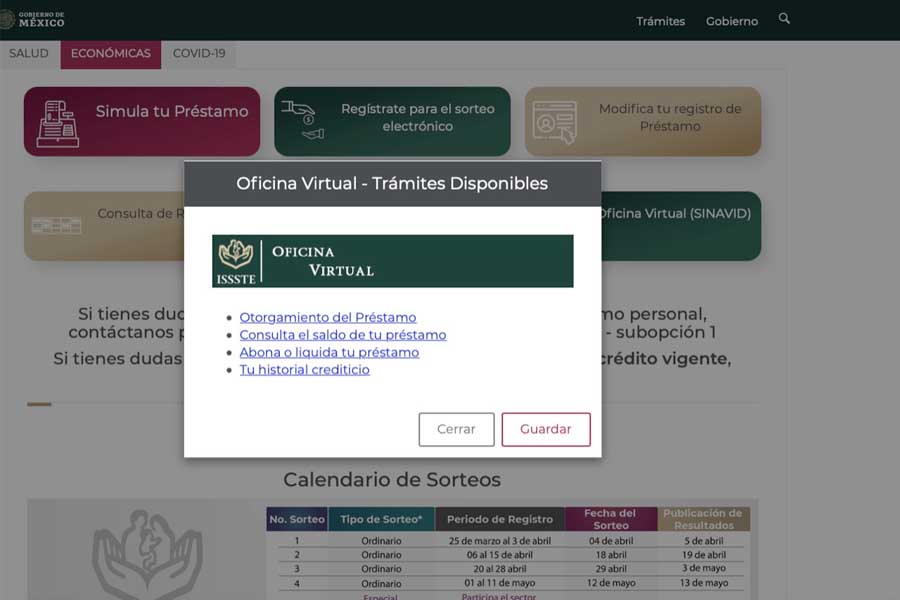Select the ECONÓMICAS tab
Screen dimensions: 900x600
pyautogui.click(x=111, y=54)
